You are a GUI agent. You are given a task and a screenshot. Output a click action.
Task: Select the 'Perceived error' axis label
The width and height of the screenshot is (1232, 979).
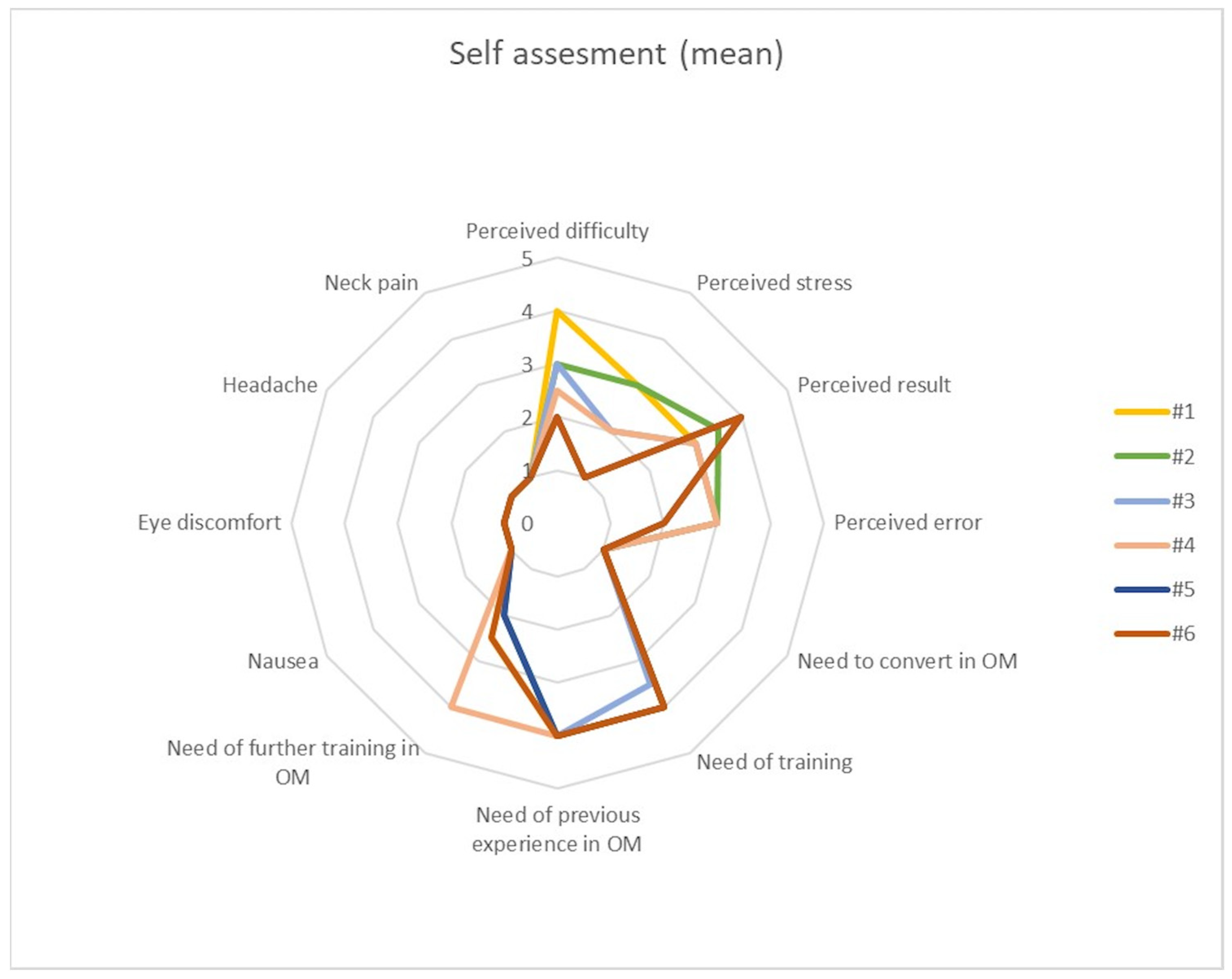point(907,522)
